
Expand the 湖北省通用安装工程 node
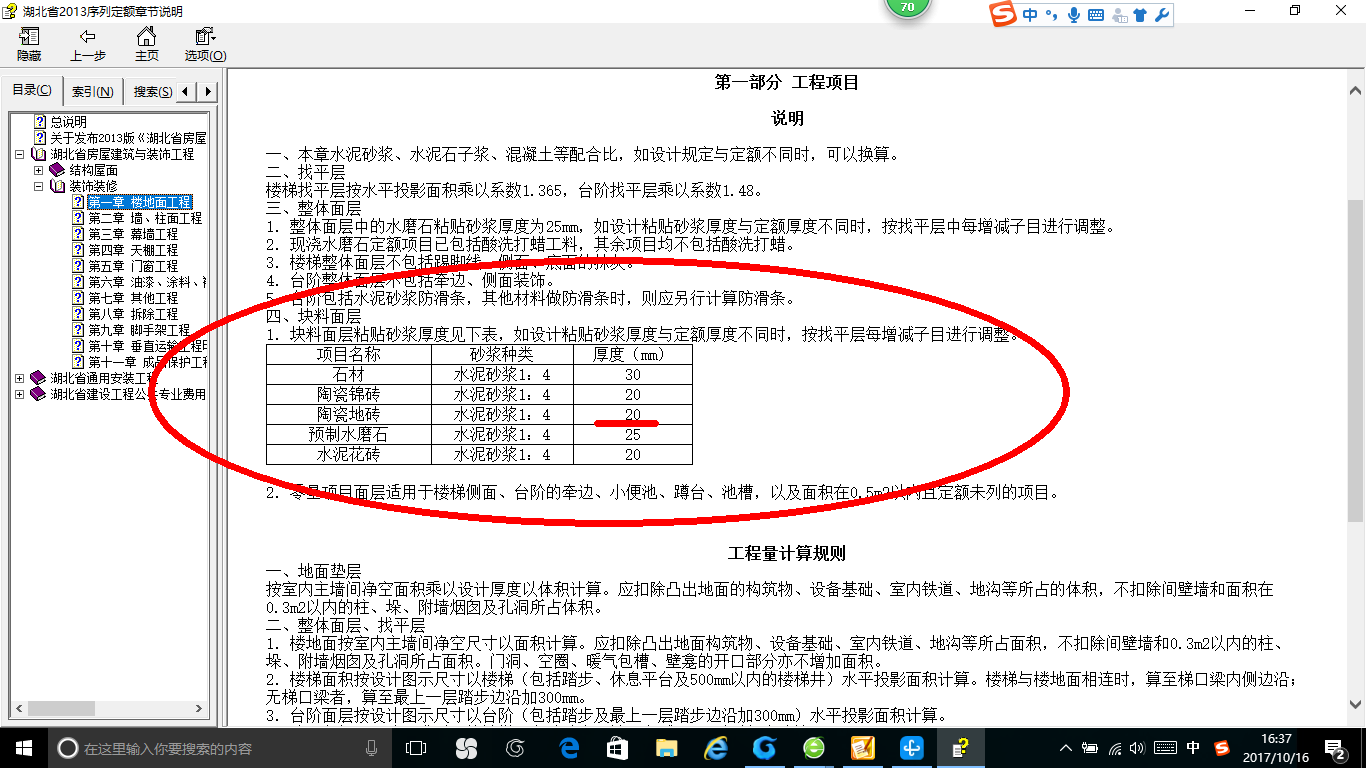(x=21, y=378)
